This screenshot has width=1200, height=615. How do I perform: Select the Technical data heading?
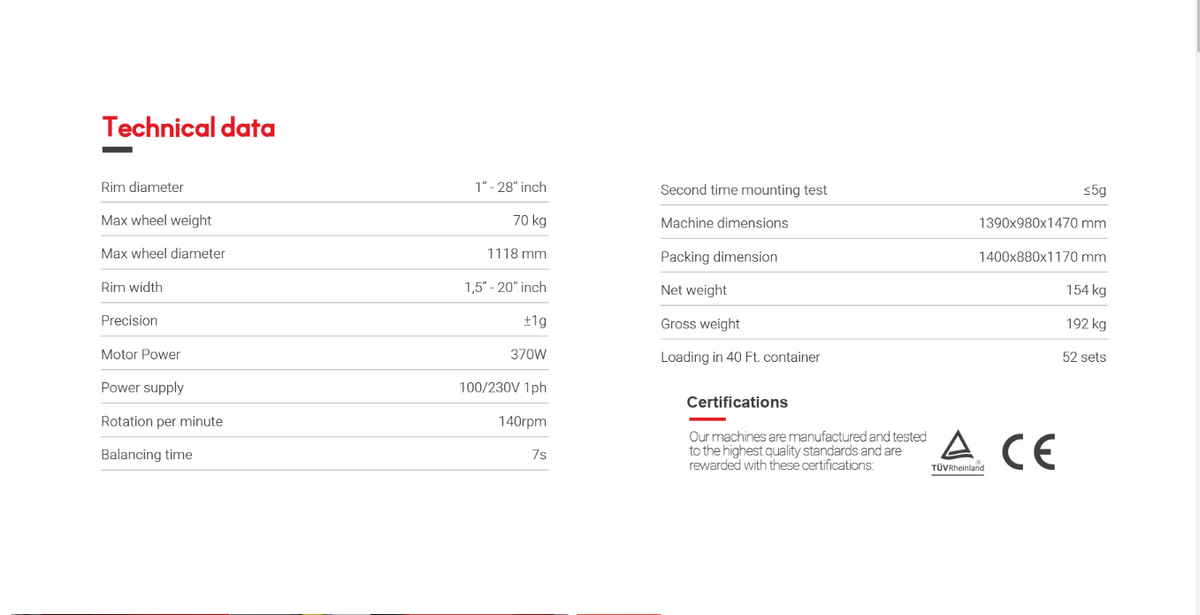188,128
